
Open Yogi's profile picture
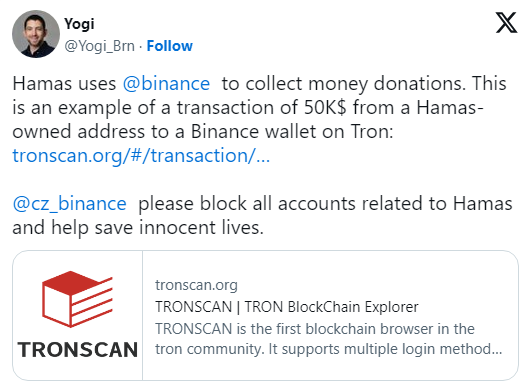click(x=36, y=34)
